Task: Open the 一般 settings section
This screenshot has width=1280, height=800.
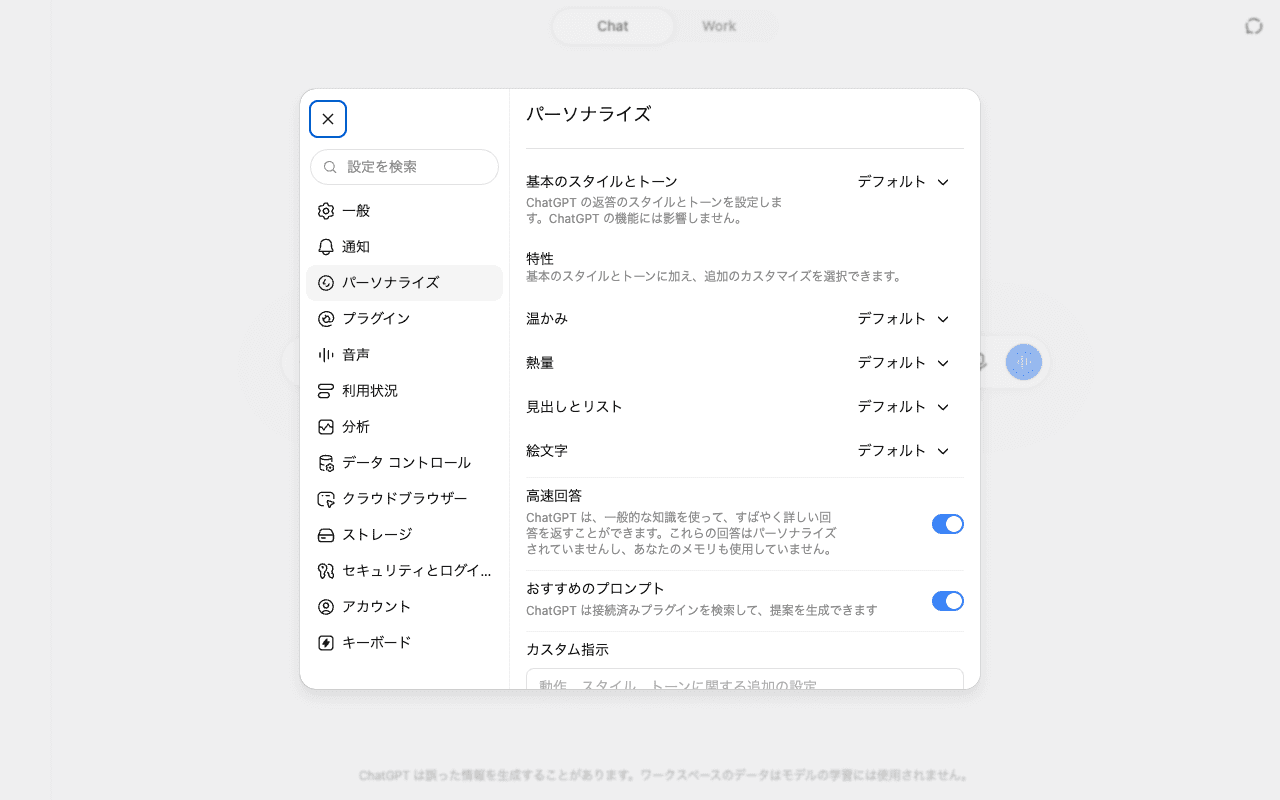Action: point(404,211)
